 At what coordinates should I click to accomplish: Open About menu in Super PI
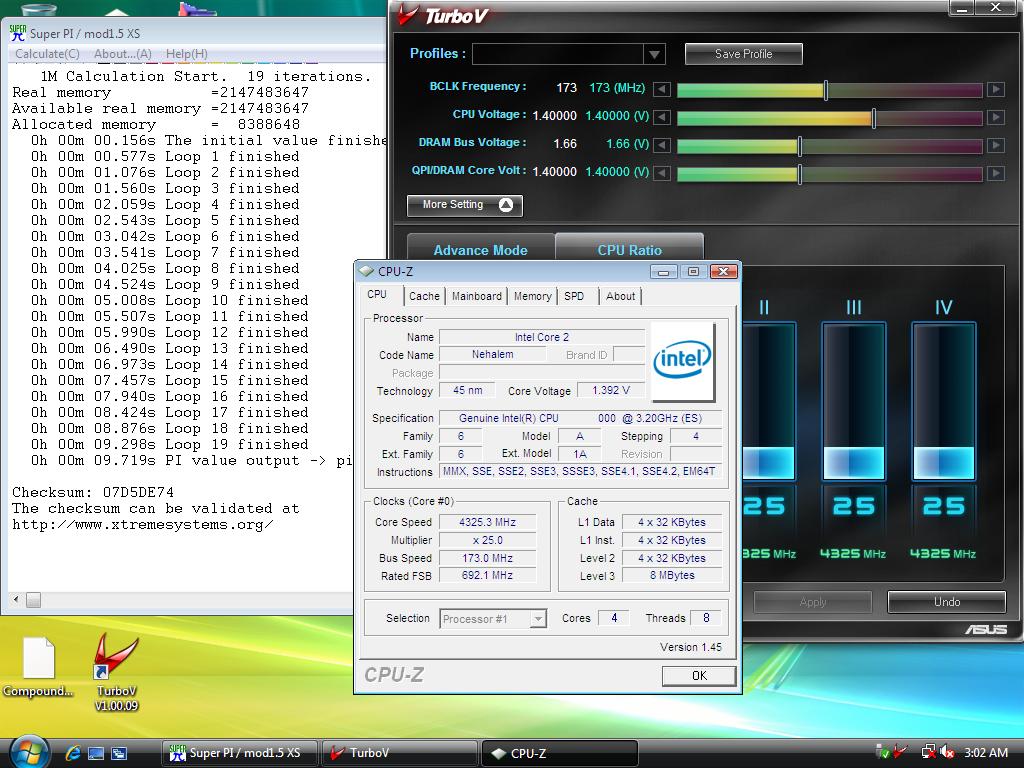coord(122,54)
